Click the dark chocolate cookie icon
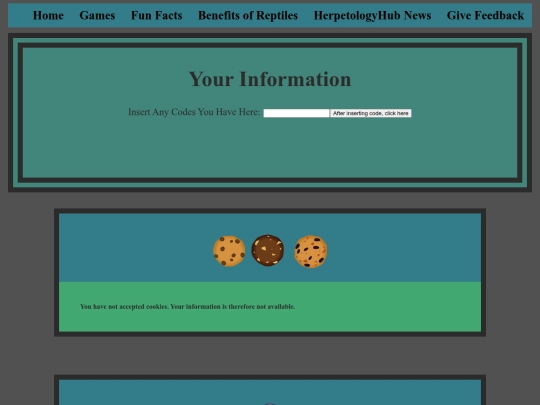540x405 pixels. 268,250
